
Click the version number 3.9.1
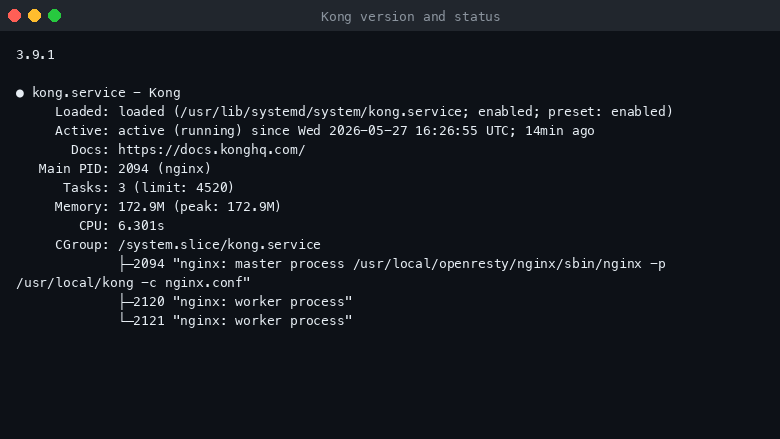point(35,55)
